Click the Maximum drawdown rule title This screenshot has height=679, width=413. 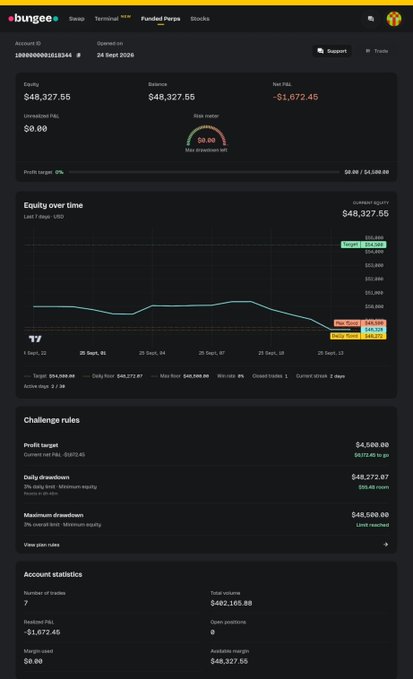pos(54,515)
